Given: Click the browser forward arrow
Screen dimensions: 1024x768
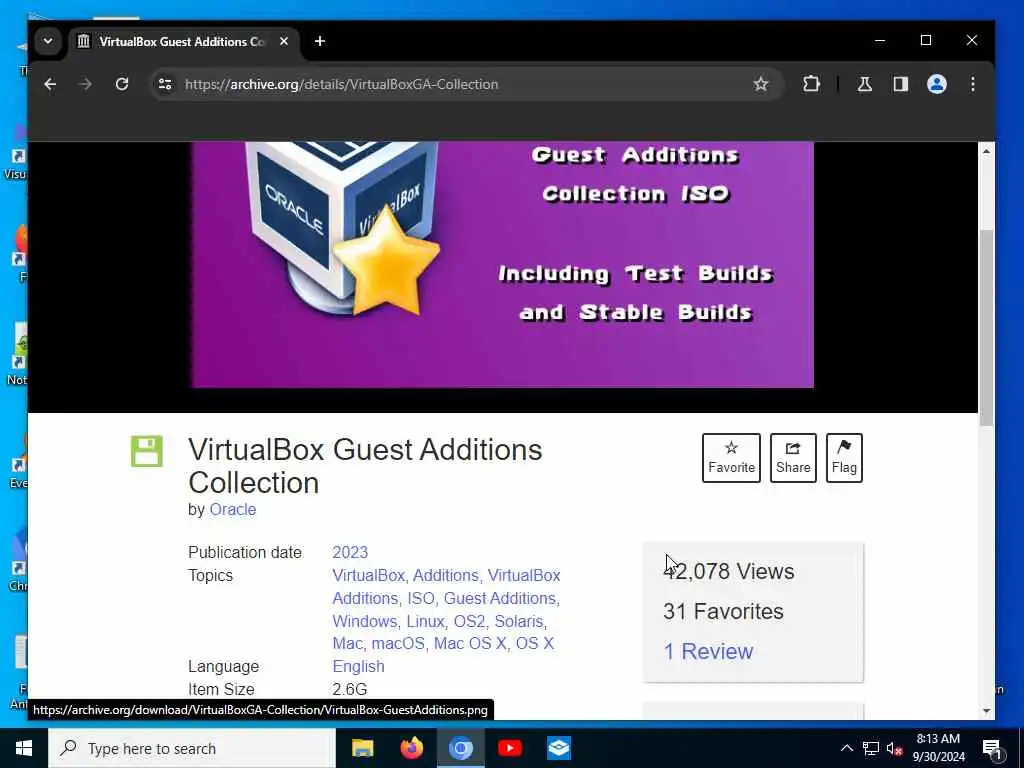Looking at the screenshot, I should tap(86, 84).
